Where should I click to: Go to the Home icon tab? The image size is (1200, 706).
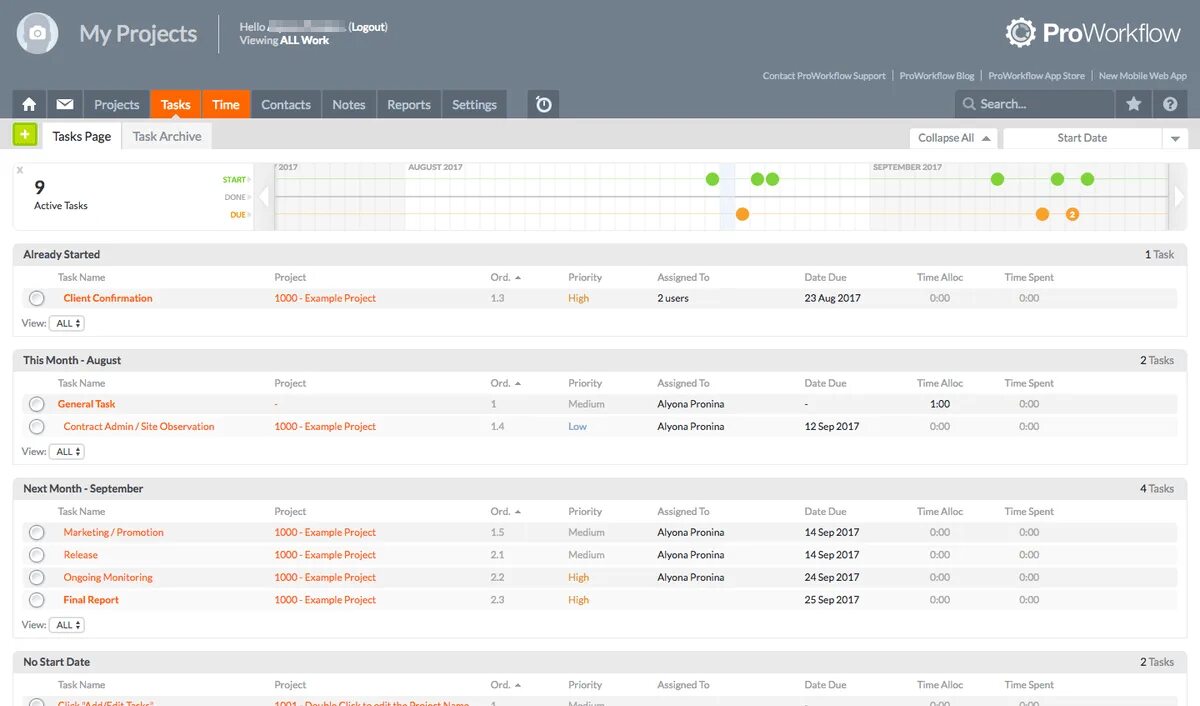coord(29,104)
